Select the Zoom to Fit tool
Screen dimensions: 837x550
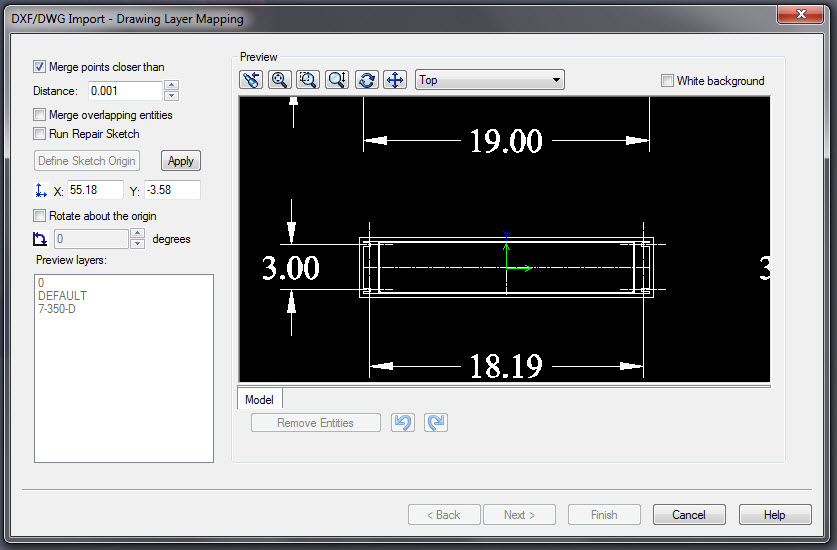pos(280,80)
